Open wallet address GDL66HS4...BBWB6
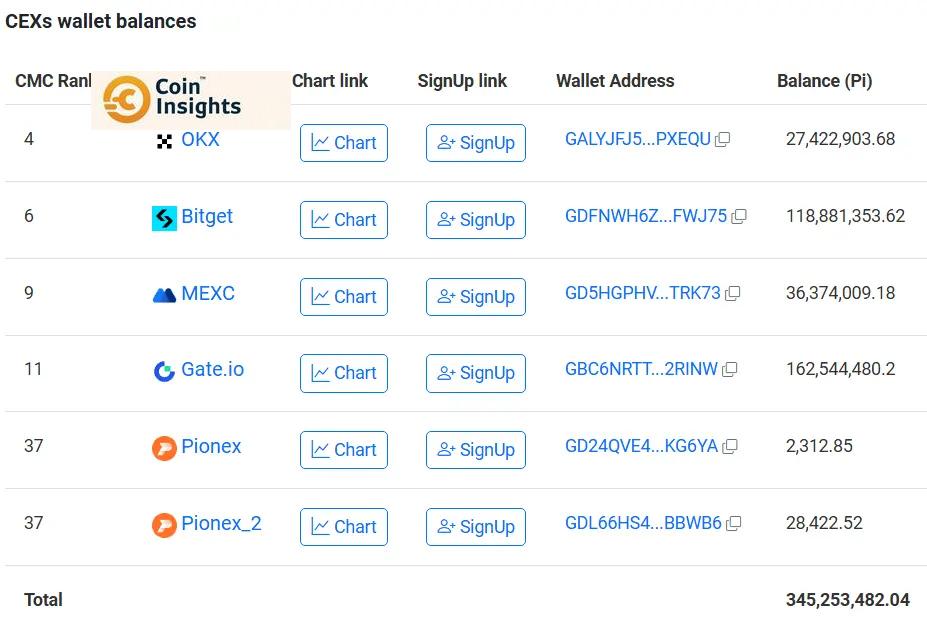The image size is (927, 625). click(x=643, y=523)
